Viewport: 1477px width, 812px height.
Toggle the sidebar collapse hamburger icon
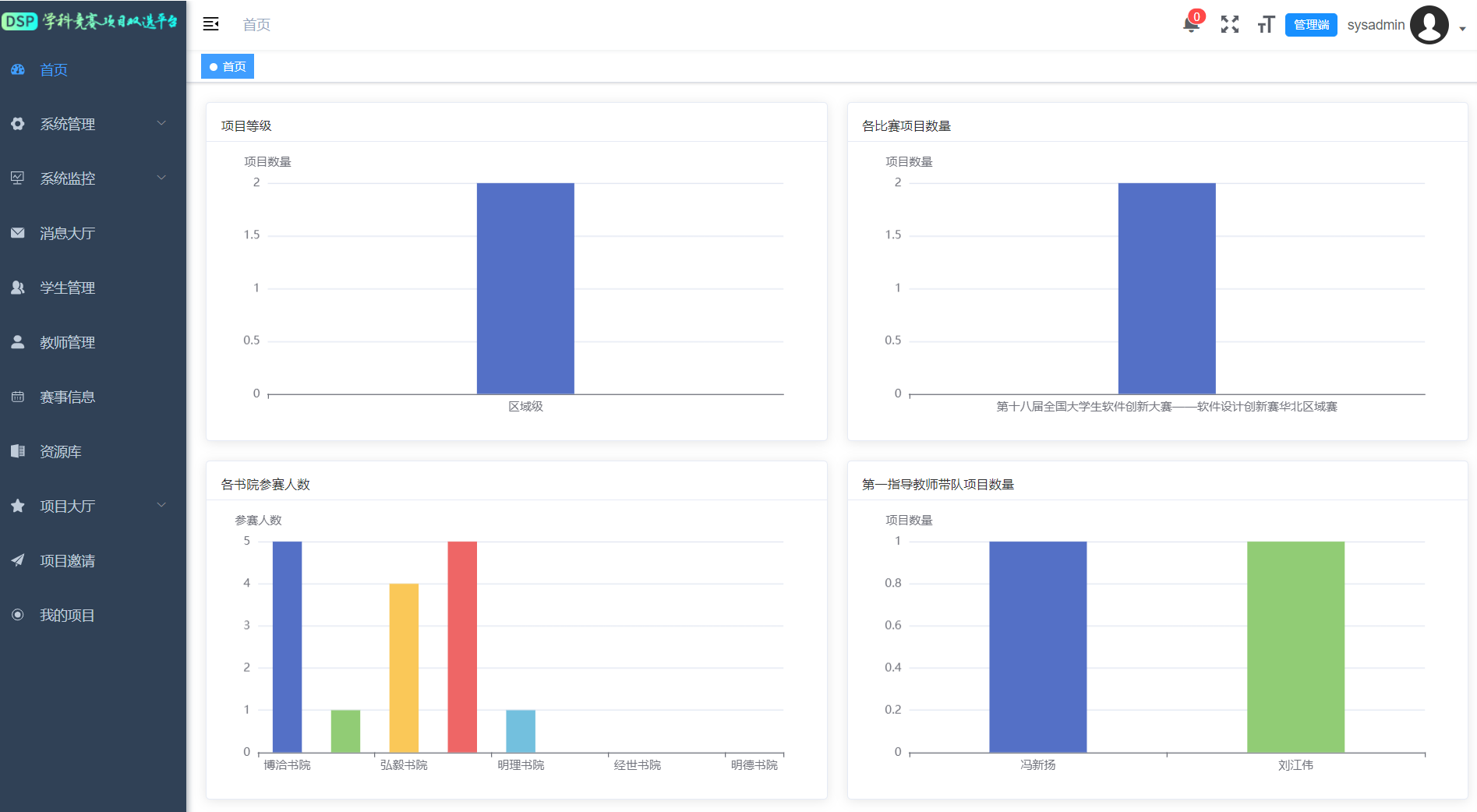pos(210,24)
